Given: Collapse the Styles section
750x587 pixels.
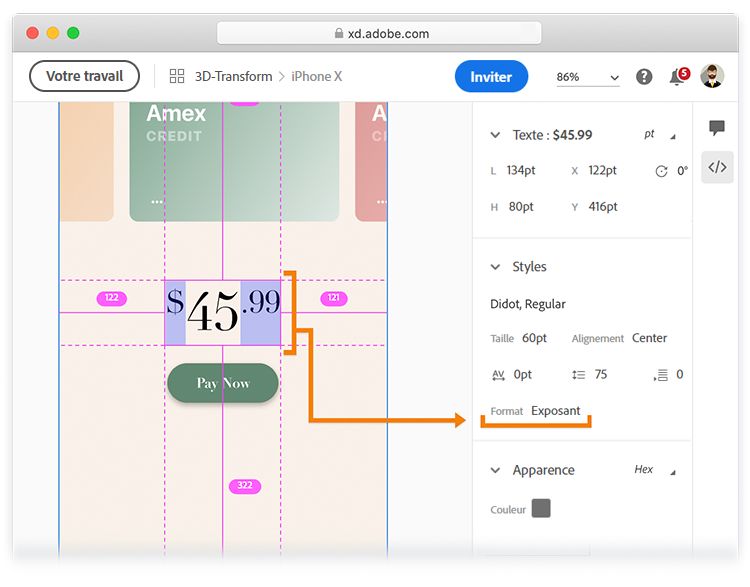Looking at the screenshot, I should (x=495, y=267).
